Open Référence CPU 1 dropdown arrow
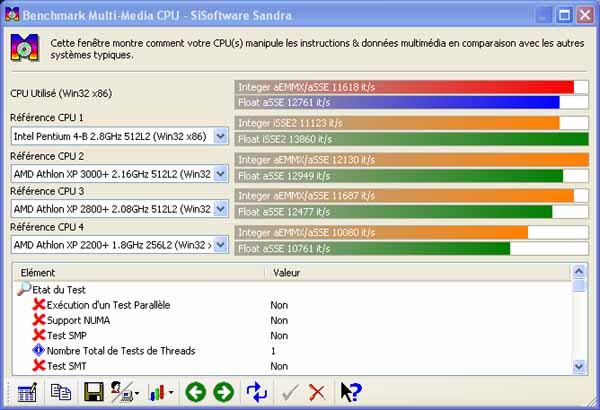Image resolution: width=600 pixels, height=410 pixels. 220,136
